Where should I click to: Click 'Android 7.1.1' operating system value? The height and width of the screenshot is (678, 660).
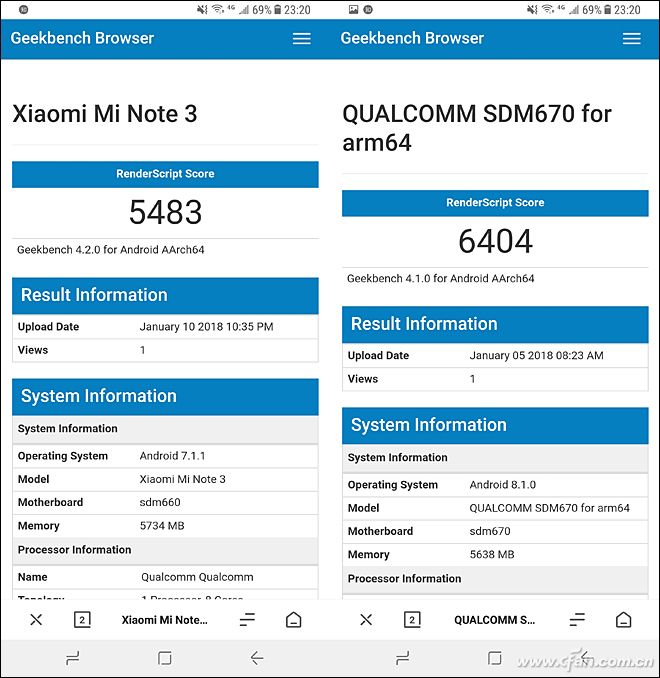pos(172,456)
